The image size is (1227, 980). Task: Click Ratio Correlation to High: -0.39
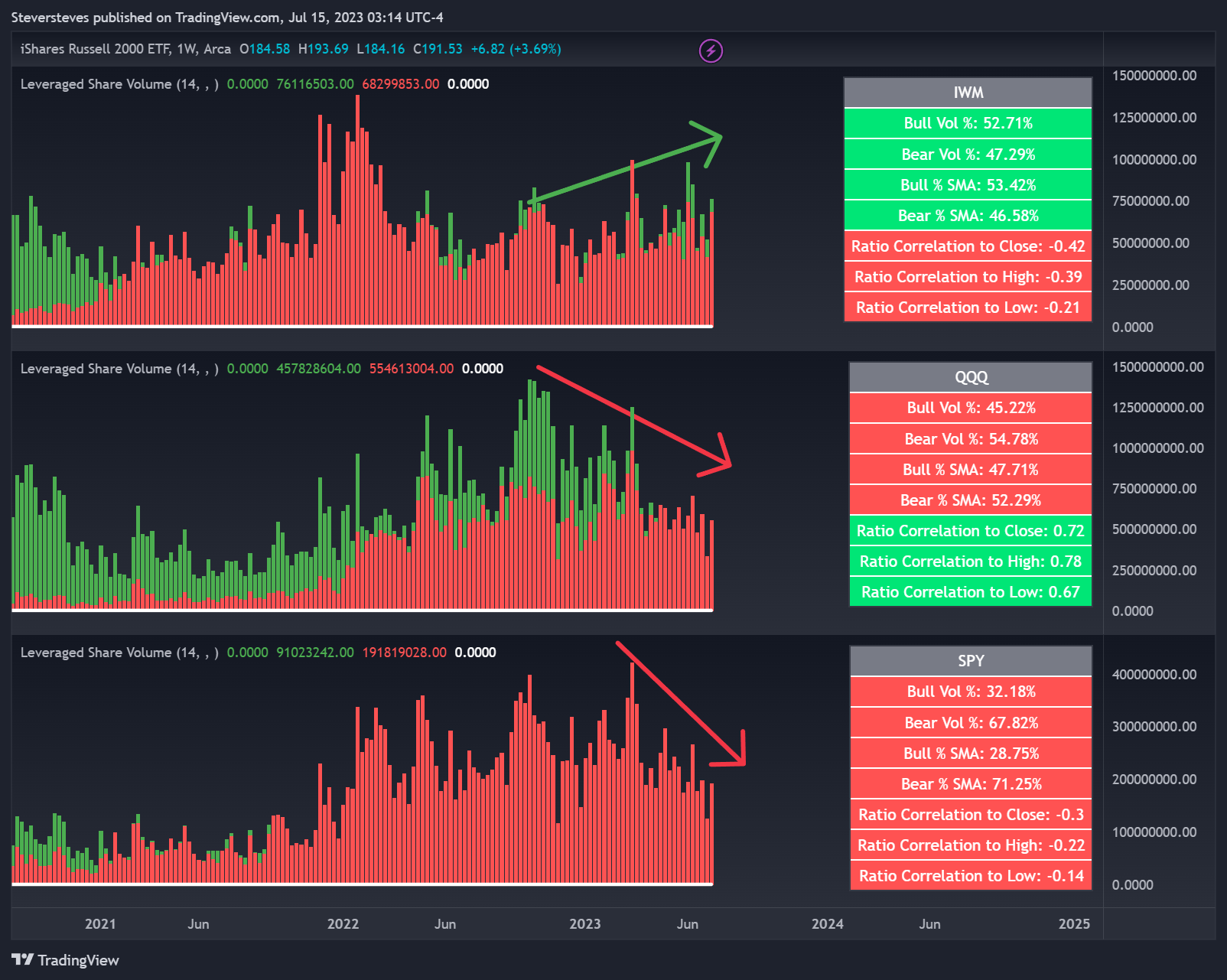click(968, 277)
